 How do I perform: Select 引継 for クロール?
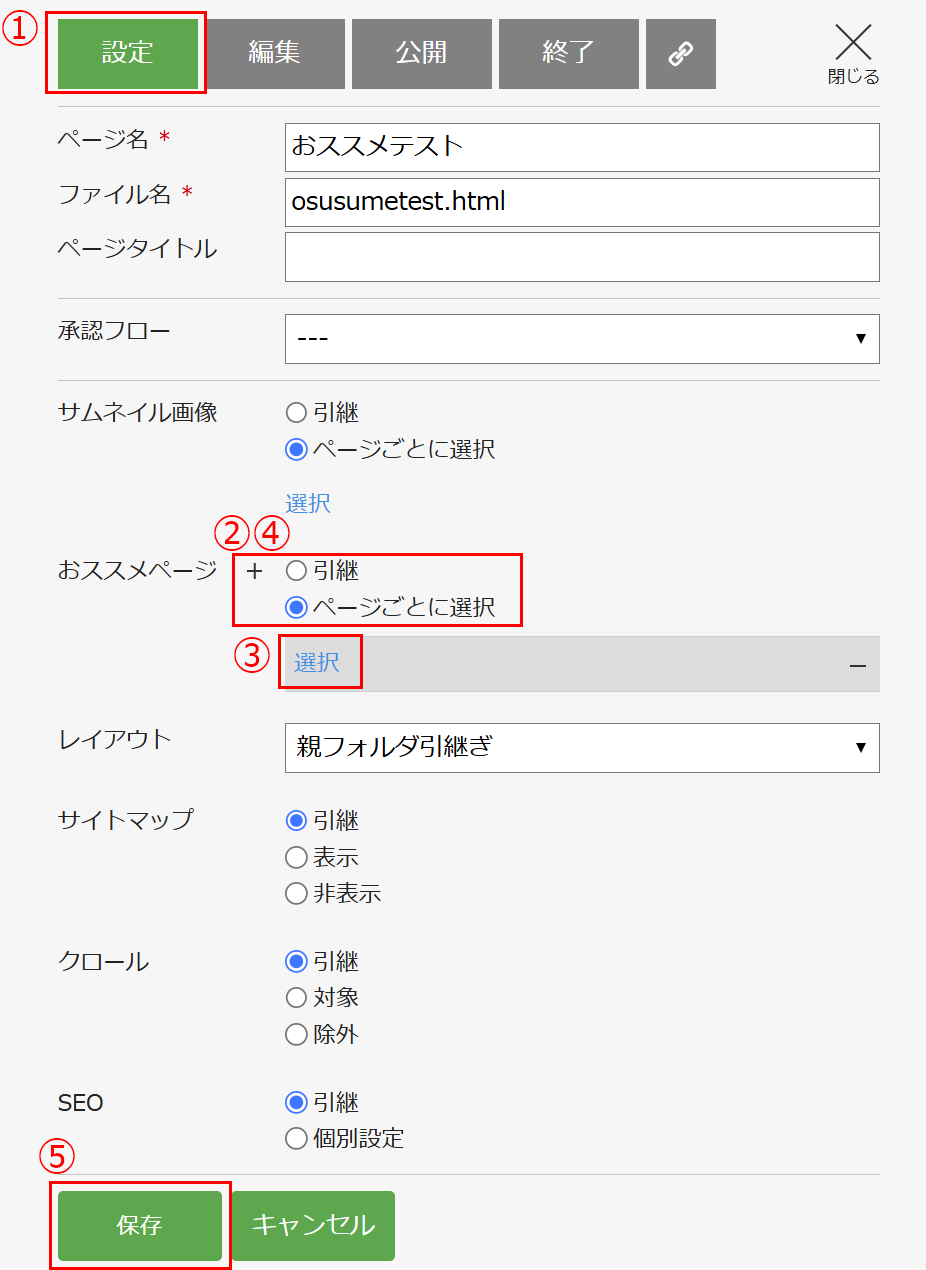point(296,962)
